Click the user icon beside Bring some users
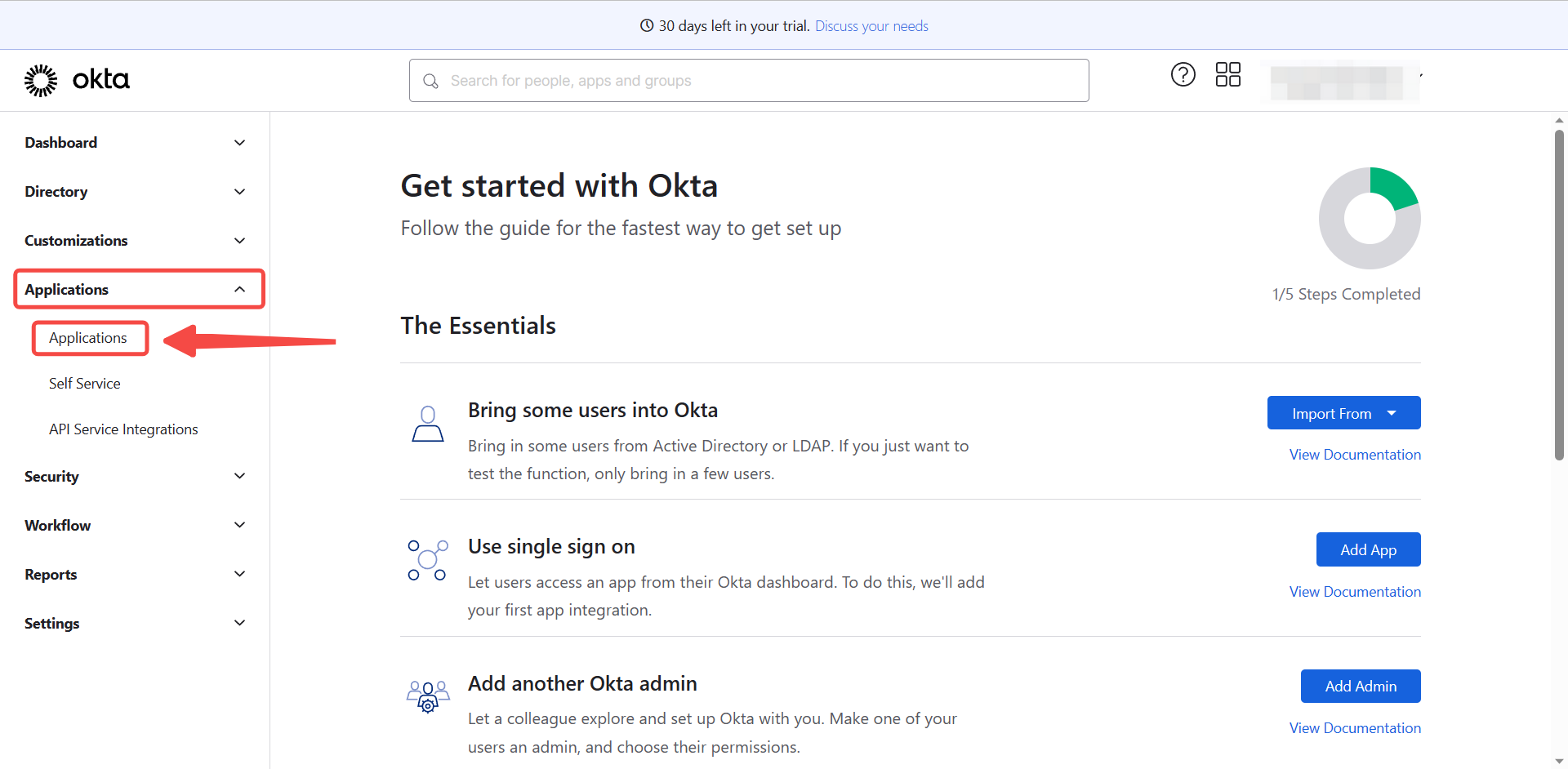Screen dimensions: 1568x769 pyautogui.click(x=427, y=424)
